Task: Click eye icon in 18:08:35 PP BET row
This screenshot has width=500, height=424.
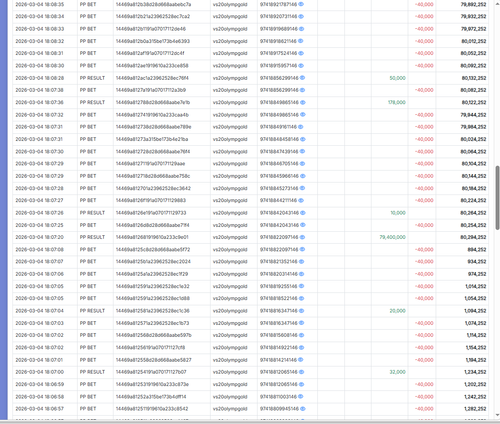Action: point(301,4)
